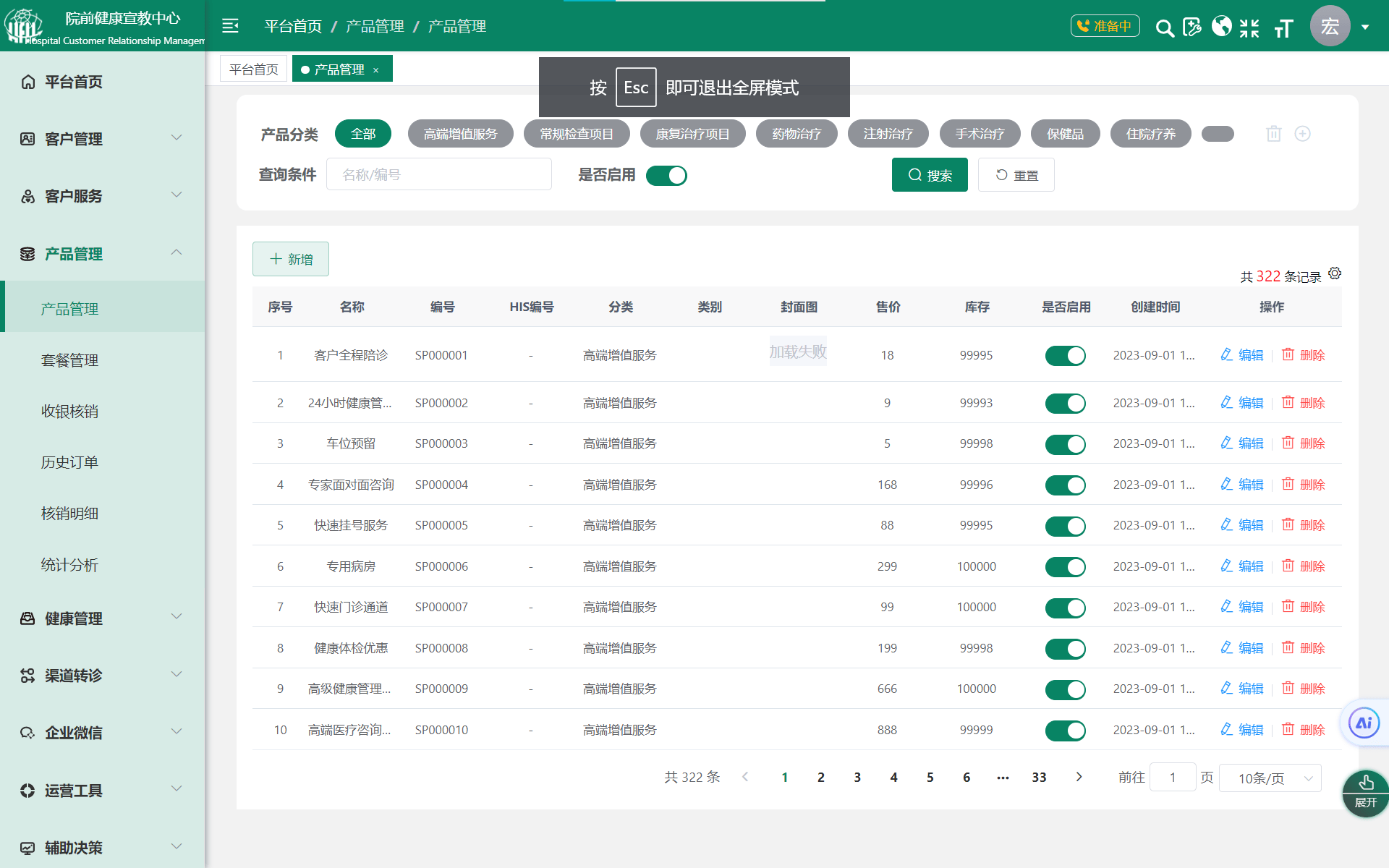The image size is (1389, 868).
Task: Open the 10条/页 page size dropdown
Action: [x=1270, y=778]
